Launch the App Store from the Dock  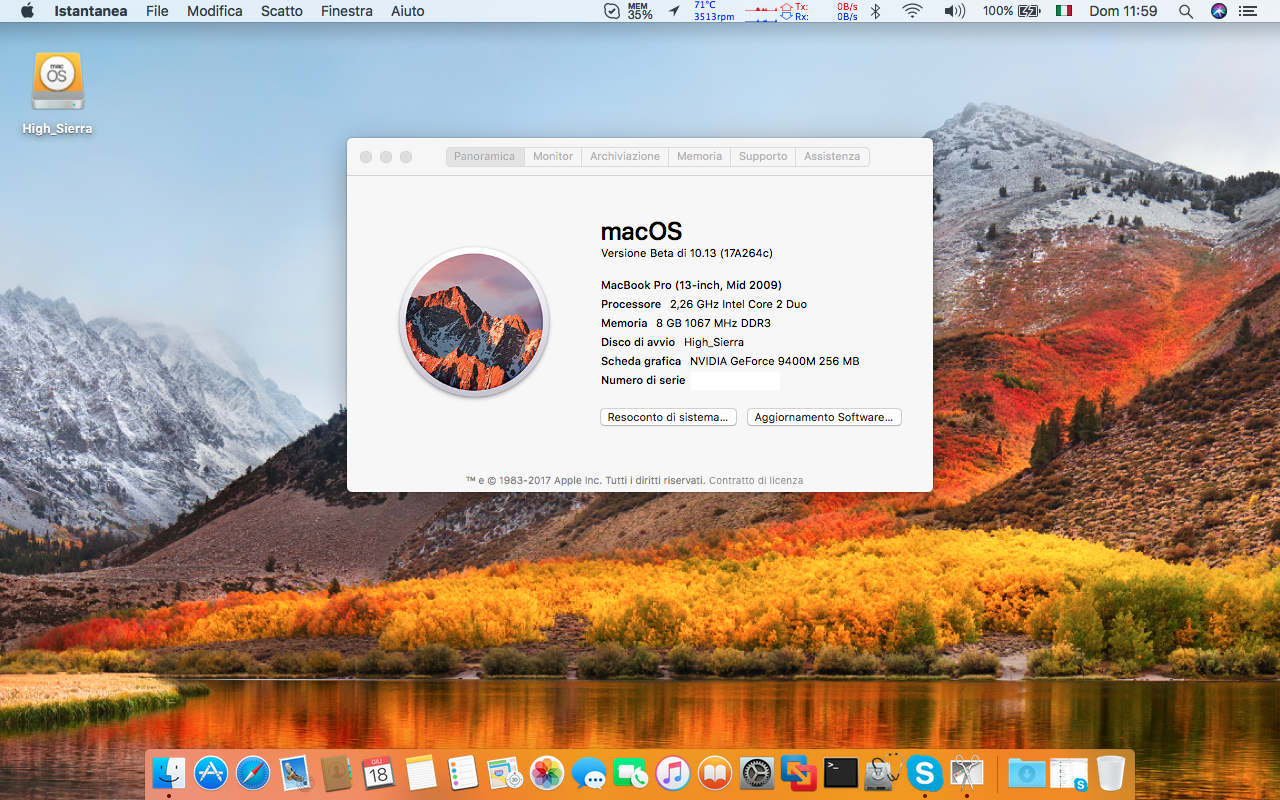tap(211, 773)
